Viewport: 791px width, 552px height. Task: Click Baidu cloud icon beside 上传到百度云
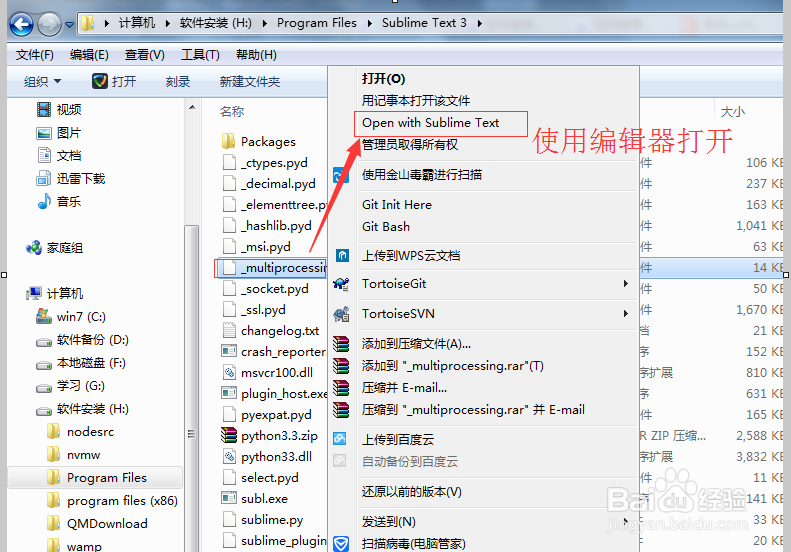point(340,439)
